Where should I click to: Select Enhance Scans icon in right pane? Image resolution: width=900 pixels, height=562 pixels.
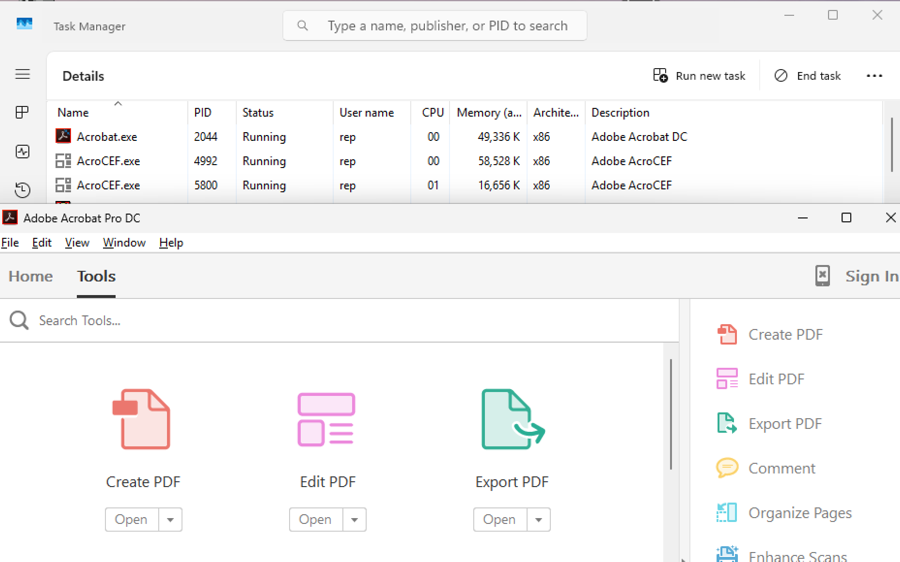click(727, 554)
